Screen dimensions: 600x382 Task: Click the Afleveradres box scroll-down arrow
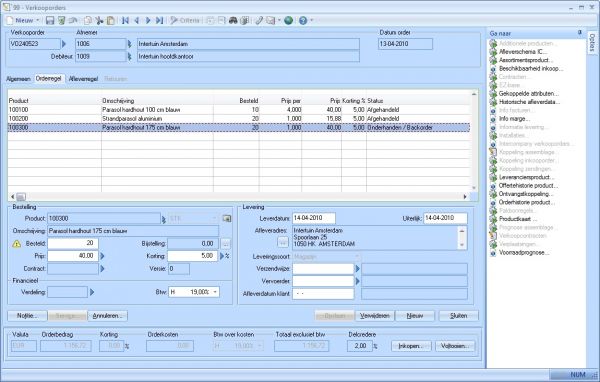(462, 245)
